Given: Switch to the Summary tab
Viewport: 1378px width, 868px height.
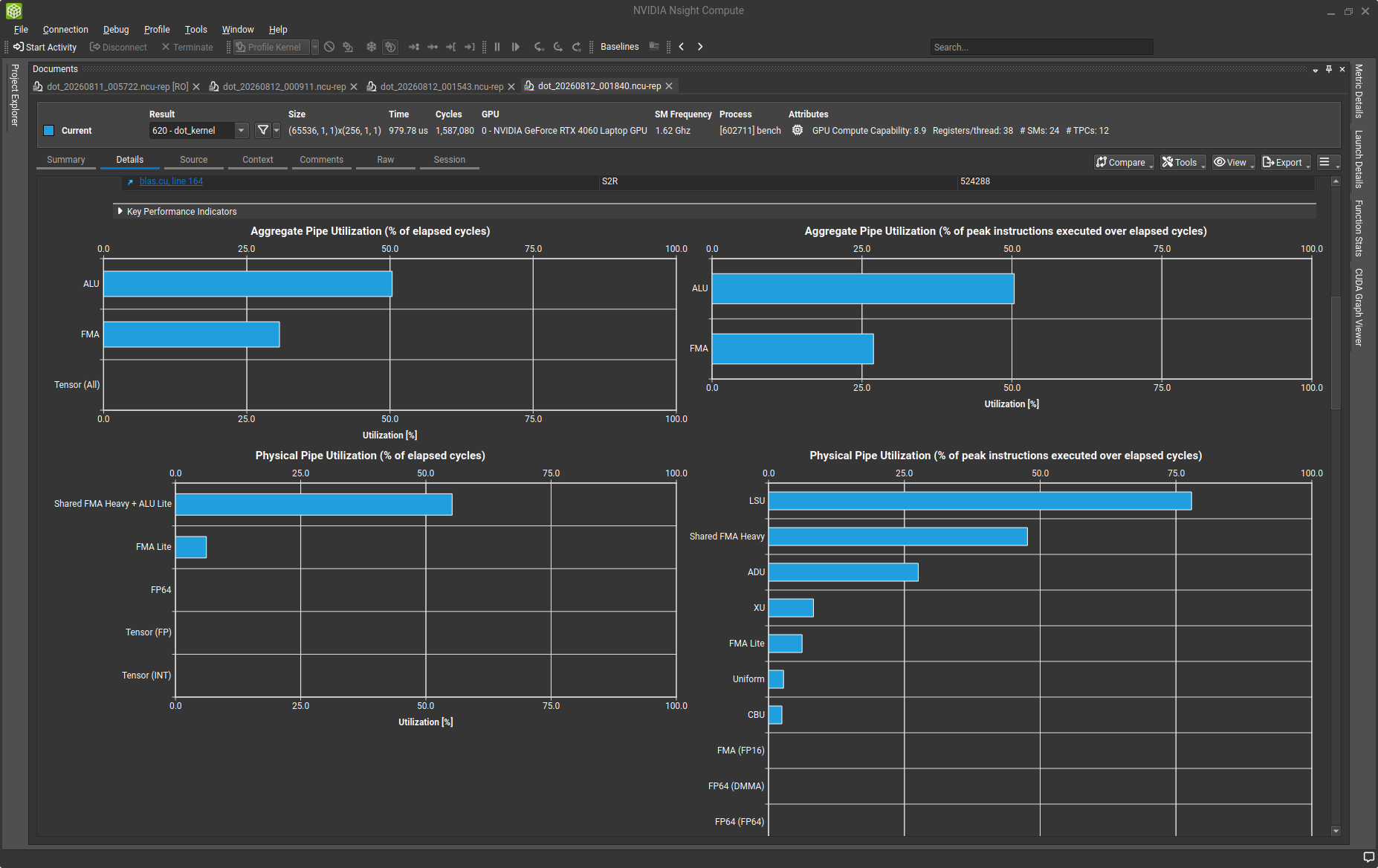Looking at the screenshot, I should pyautogui.click(x=65, y=160).
